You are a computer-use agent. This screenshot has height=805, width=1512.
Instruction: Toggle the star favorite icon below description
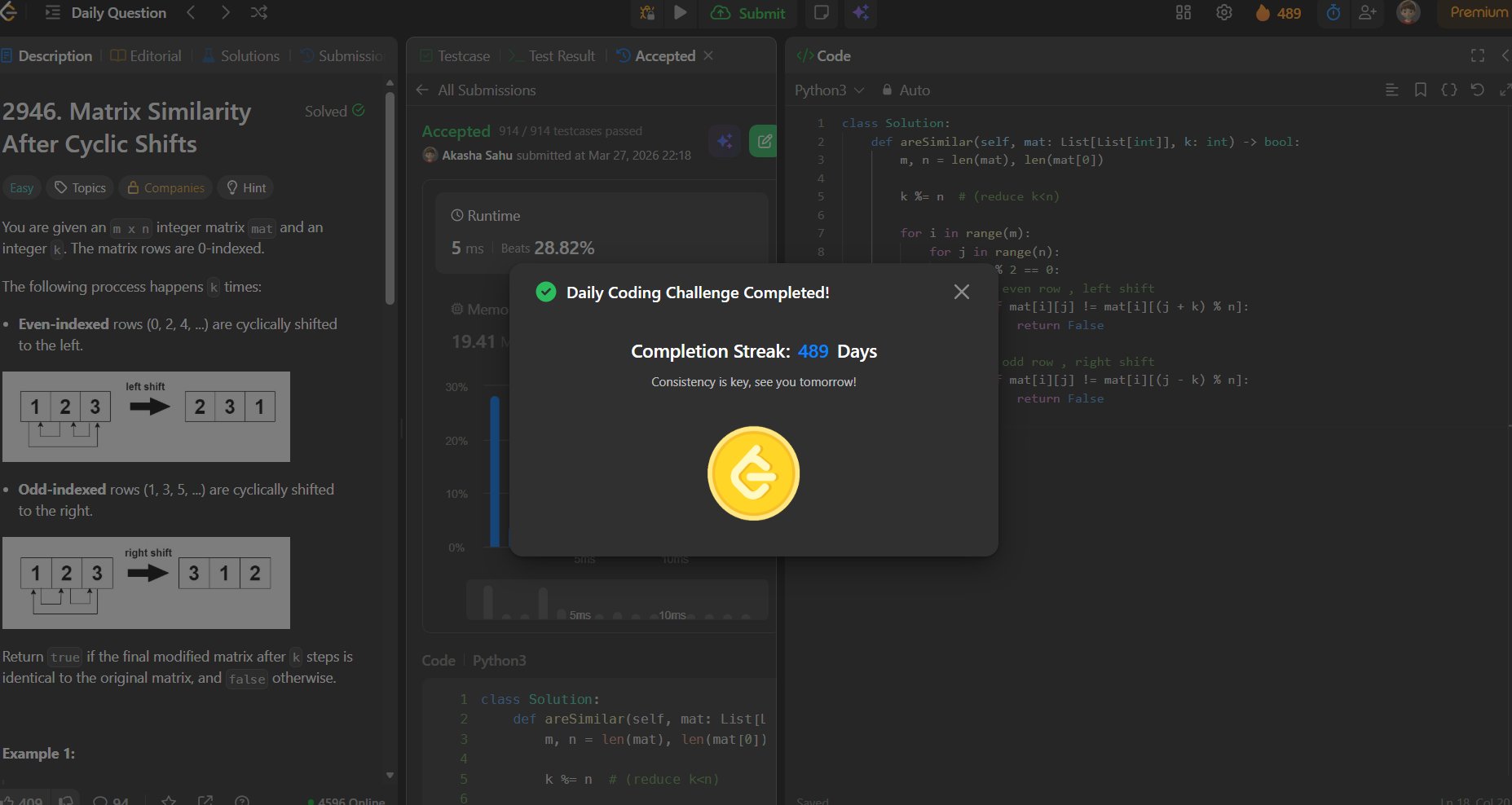point(169,800)
